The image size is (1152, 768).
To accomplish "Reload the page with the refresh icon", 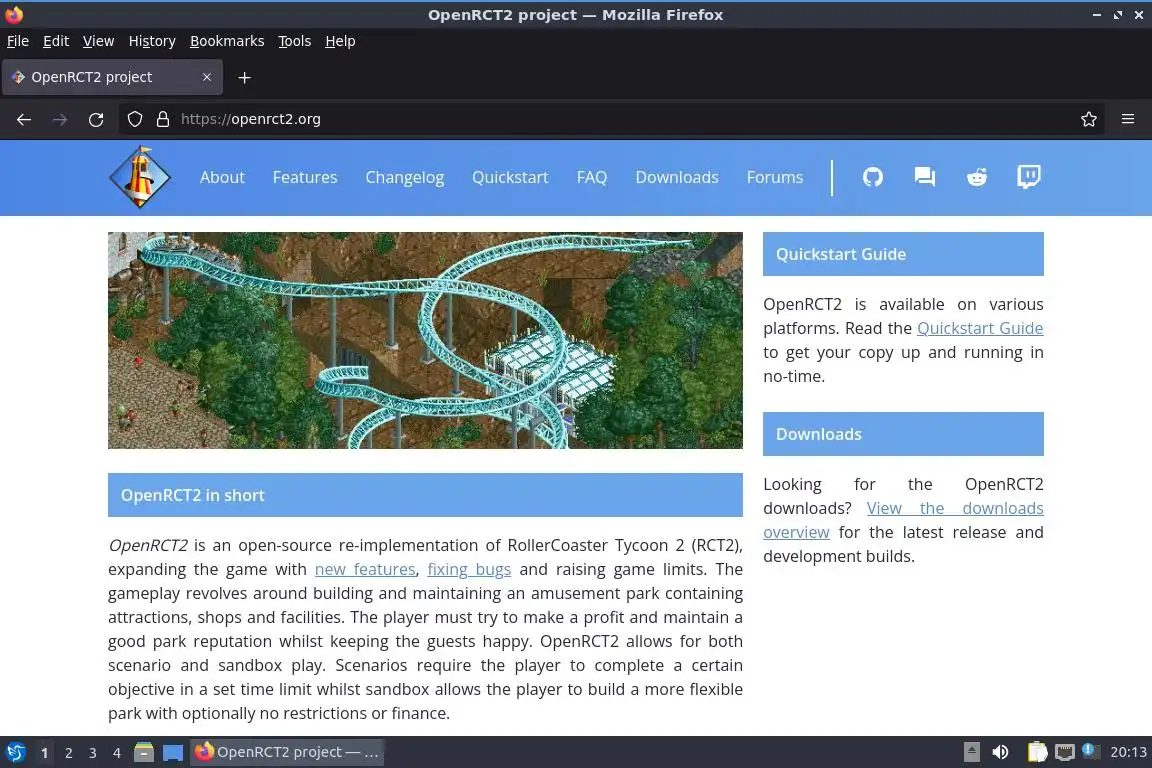I will (96, 119).
